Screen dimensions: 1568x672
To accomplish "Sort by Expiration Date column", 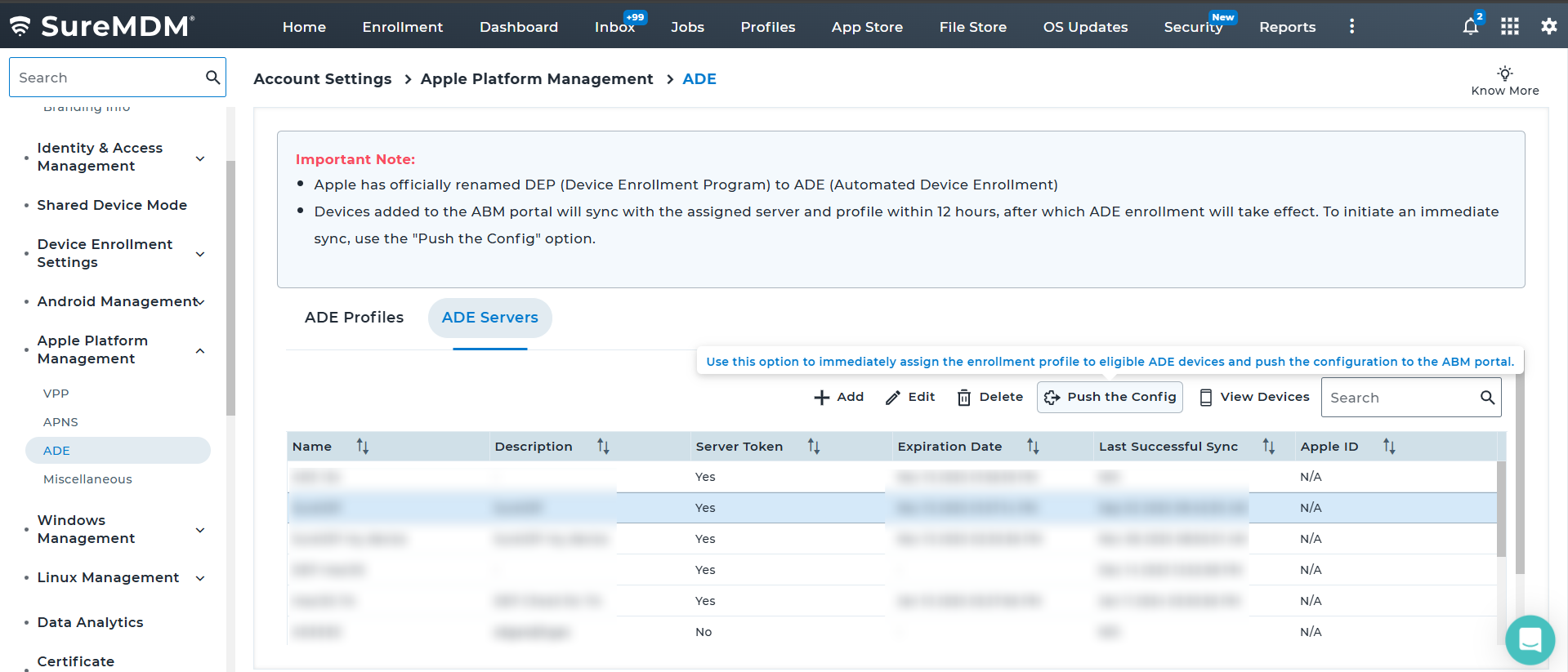I will [x=1033, y=447].
